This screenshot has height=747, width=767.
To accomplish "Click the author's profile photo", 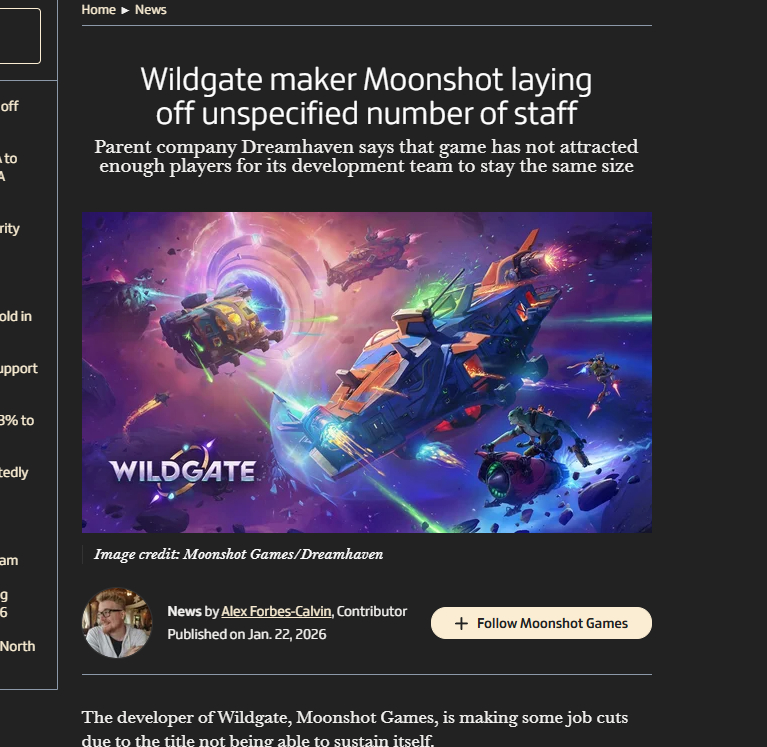I will pyautogui.click(x=116, y=622).
